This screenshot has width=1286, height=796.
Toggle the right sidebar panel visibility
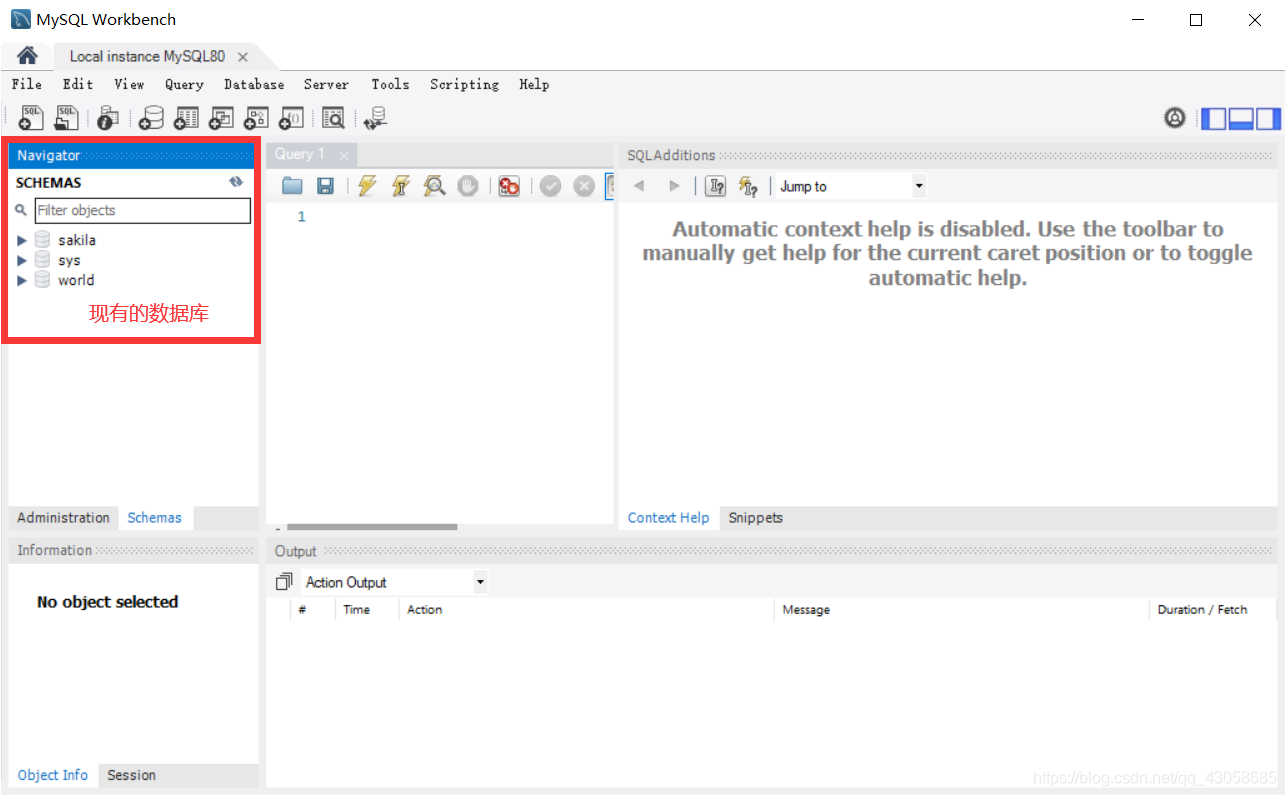(x=1268, y=118)
